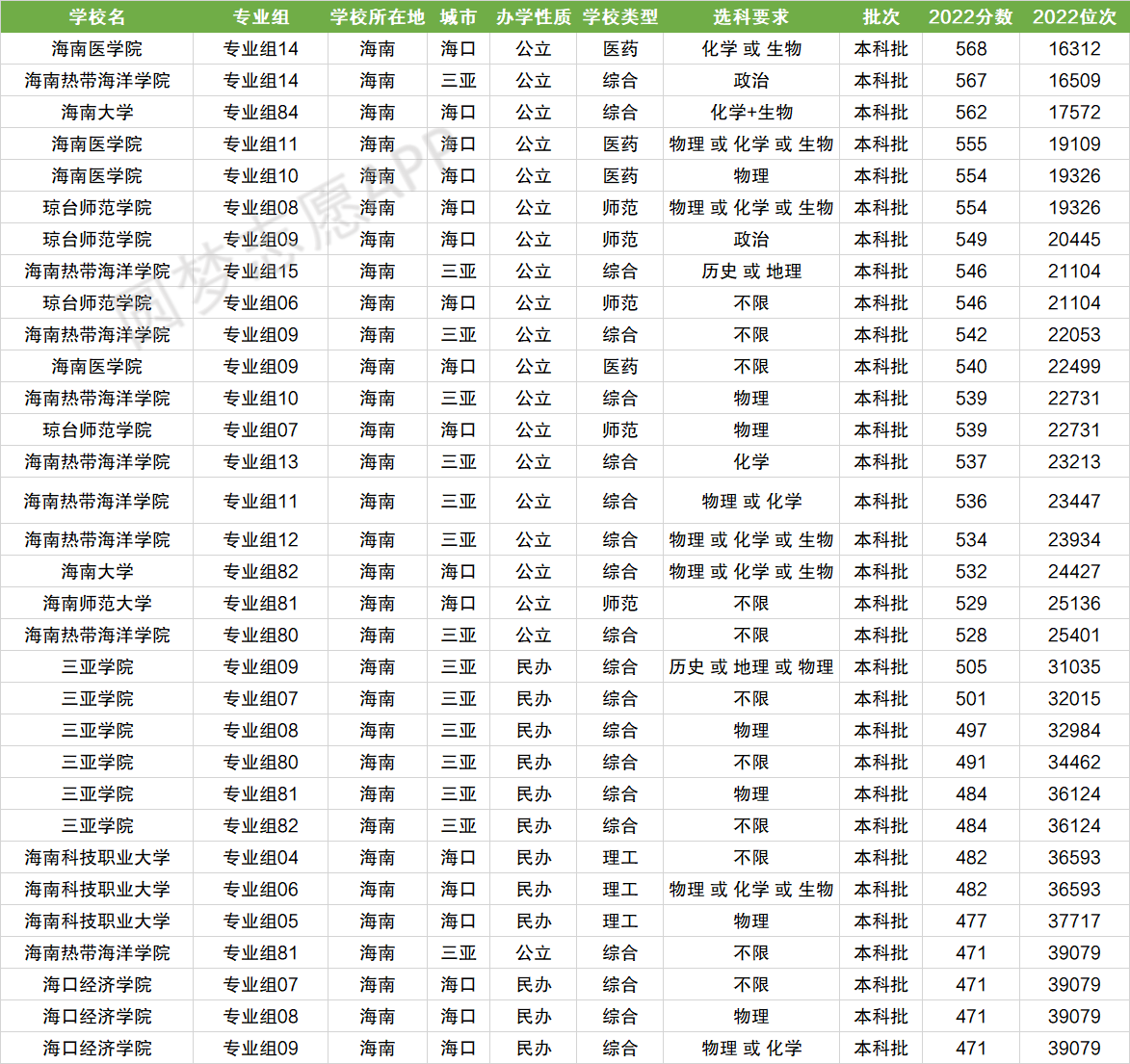
Task: Select the 选科要求 header cell
Action: coord(751,16)
